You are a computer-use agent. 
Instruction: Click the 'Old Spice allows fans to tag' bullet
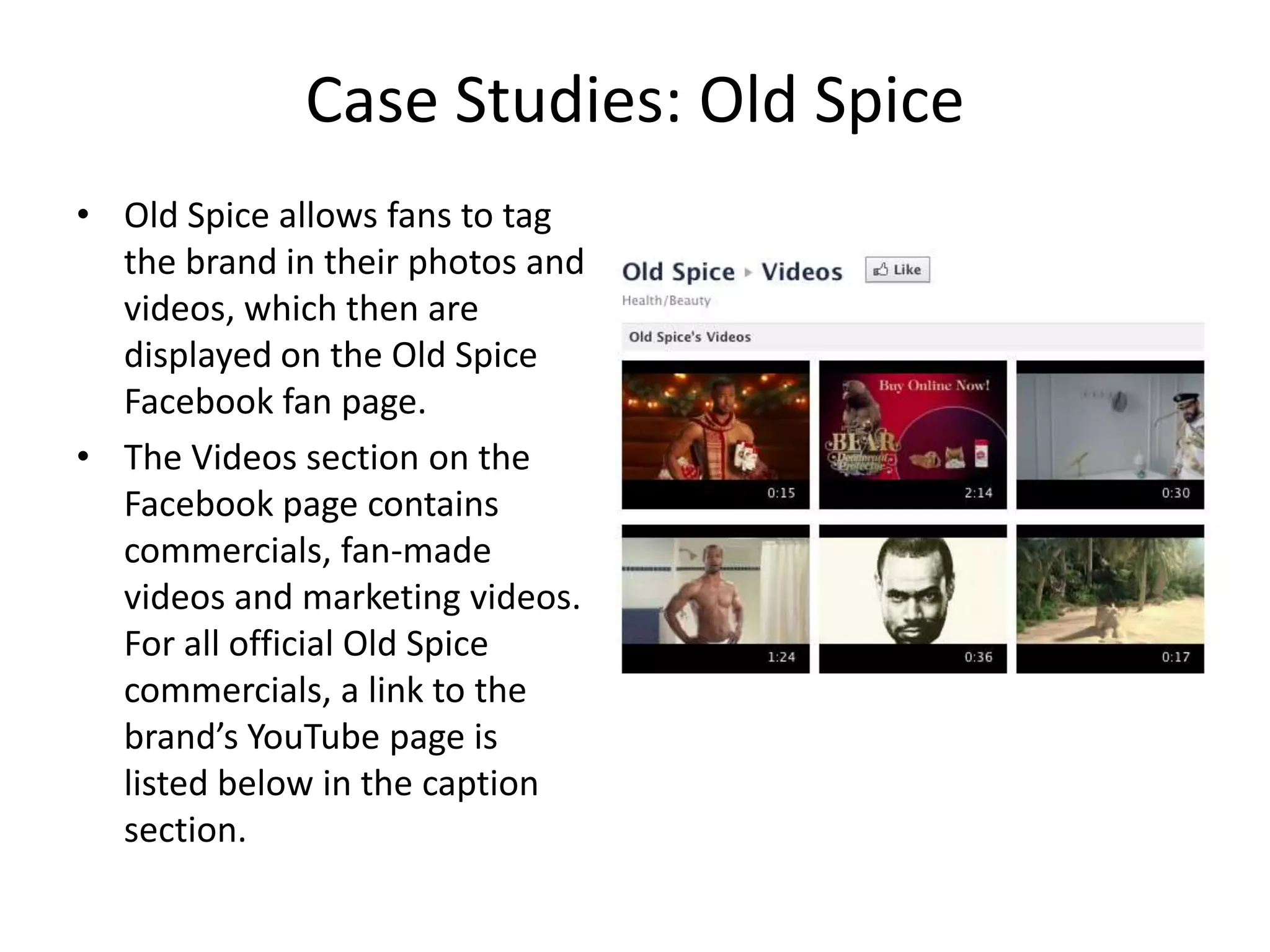pyautogui.click(x=337, y=216)
